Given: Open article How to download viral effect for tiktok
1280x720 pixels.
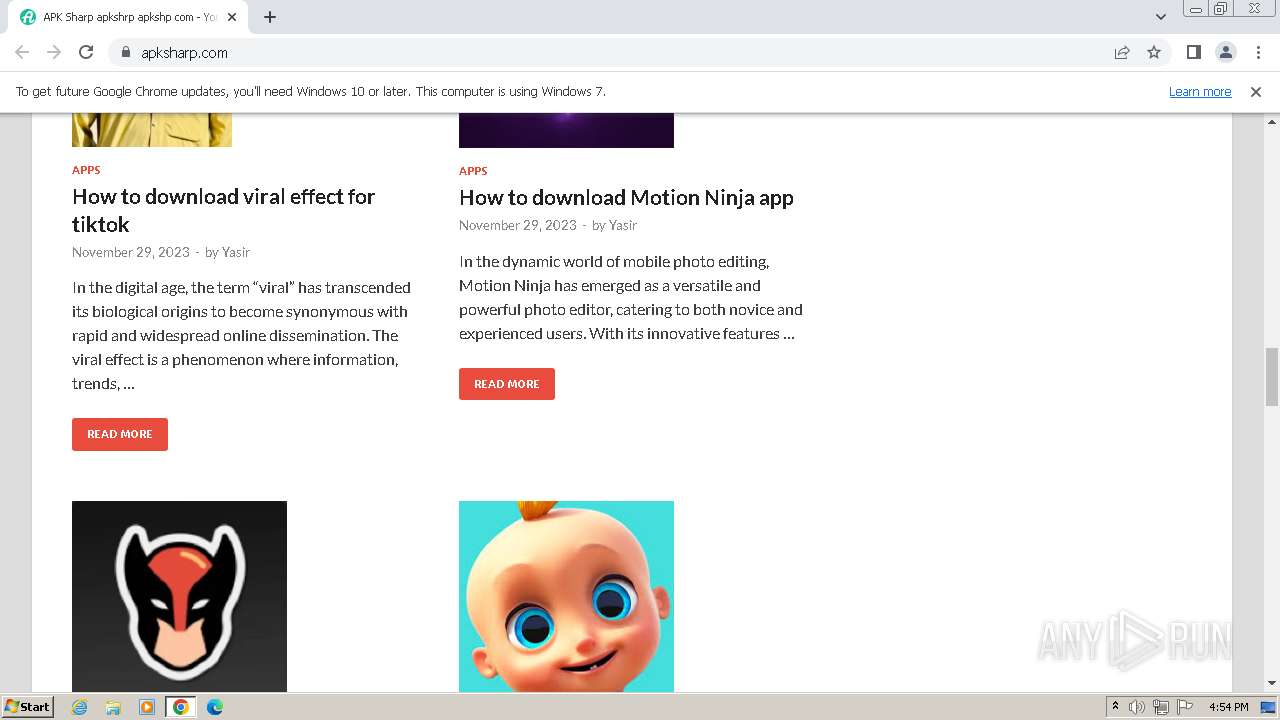Looking at the screenshot, I should pyautogui.click(x=223, y=210).
